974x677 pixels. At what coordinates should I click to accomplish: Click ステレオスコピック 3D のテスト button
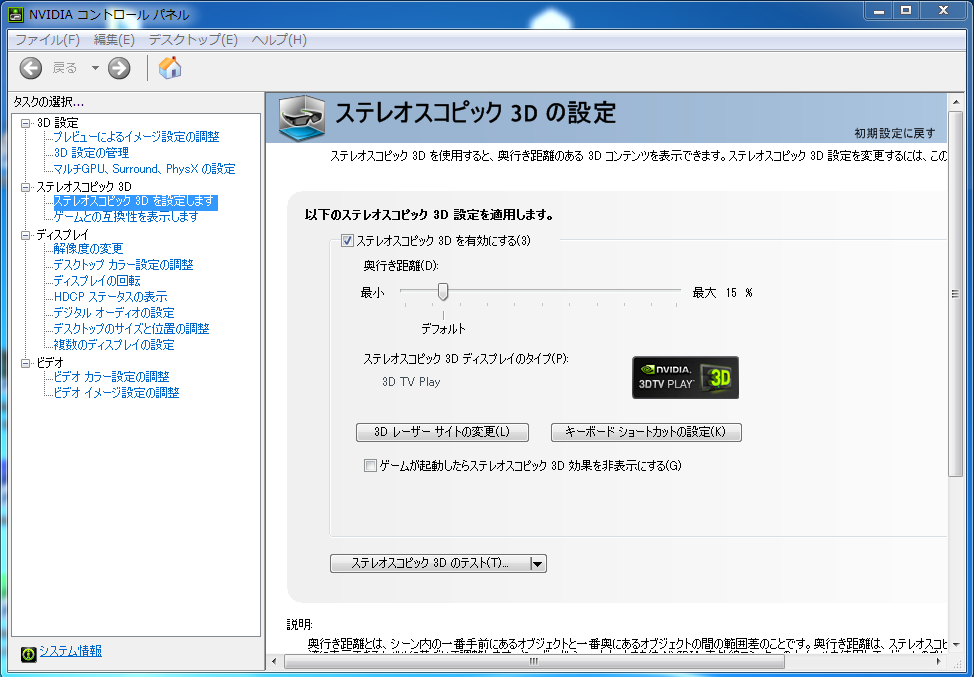[x=430, y=563]
